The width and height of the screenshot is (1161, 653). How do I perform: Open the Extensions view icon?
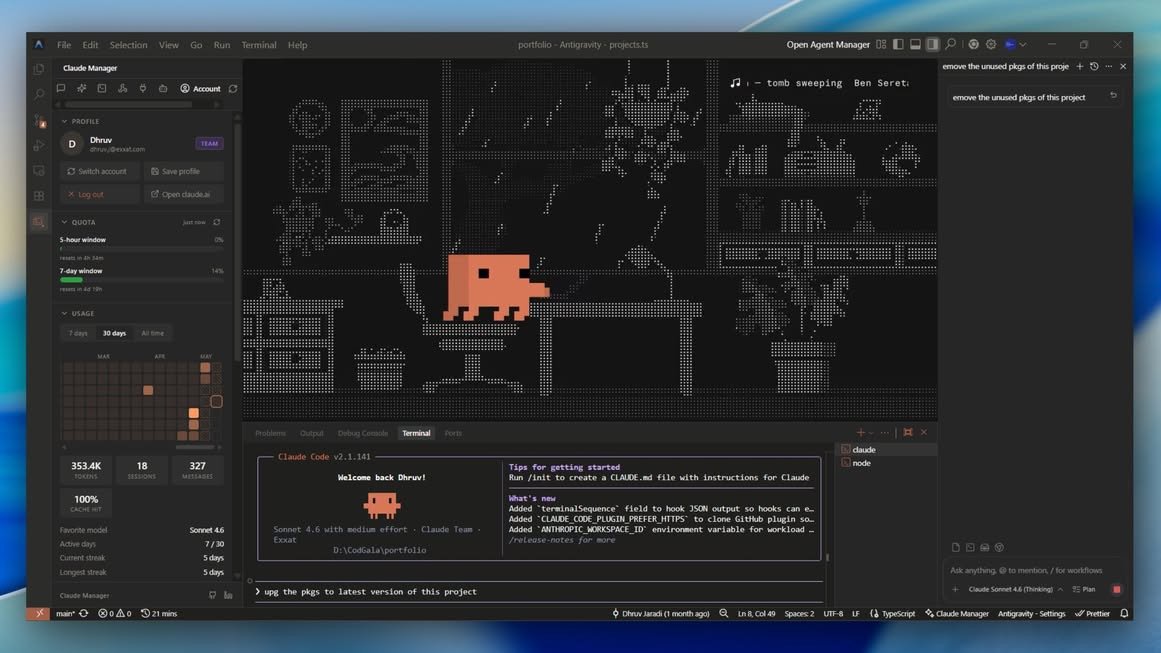click(39, 196)
